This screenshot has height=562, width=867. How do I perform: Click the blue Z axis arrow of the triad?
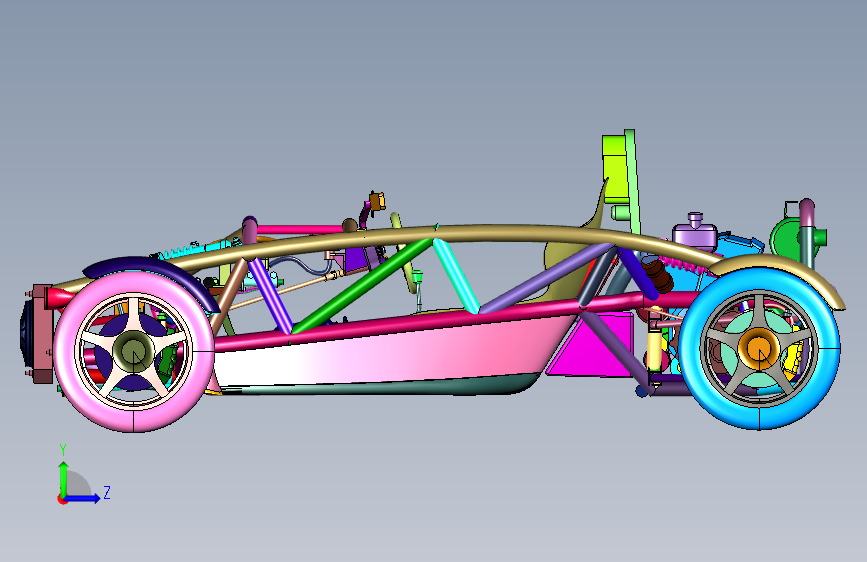pyautogui.click(x=83, y=498)
